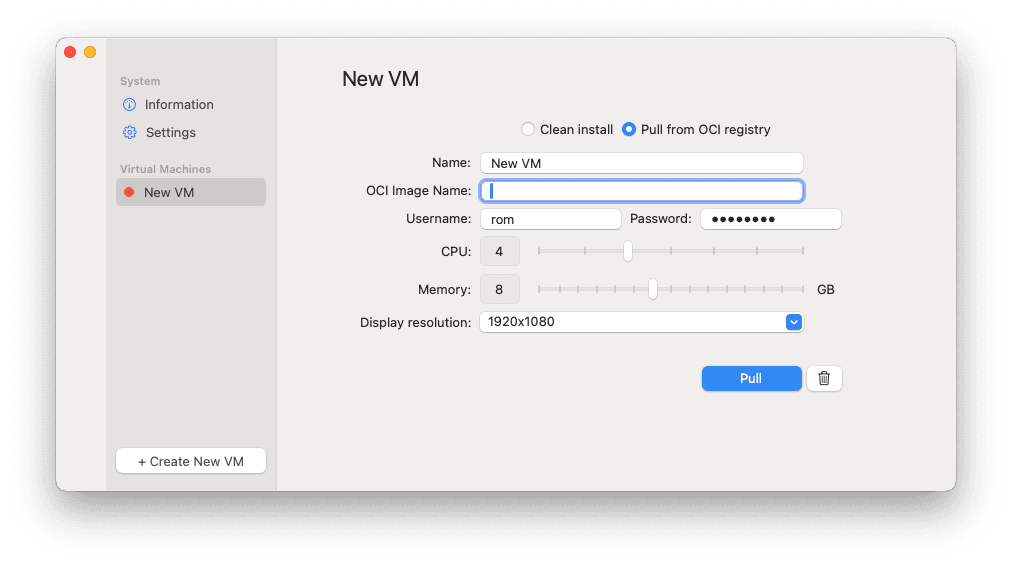Click the Settings gear icon
1012x565 pixels.
pos(129,133)
